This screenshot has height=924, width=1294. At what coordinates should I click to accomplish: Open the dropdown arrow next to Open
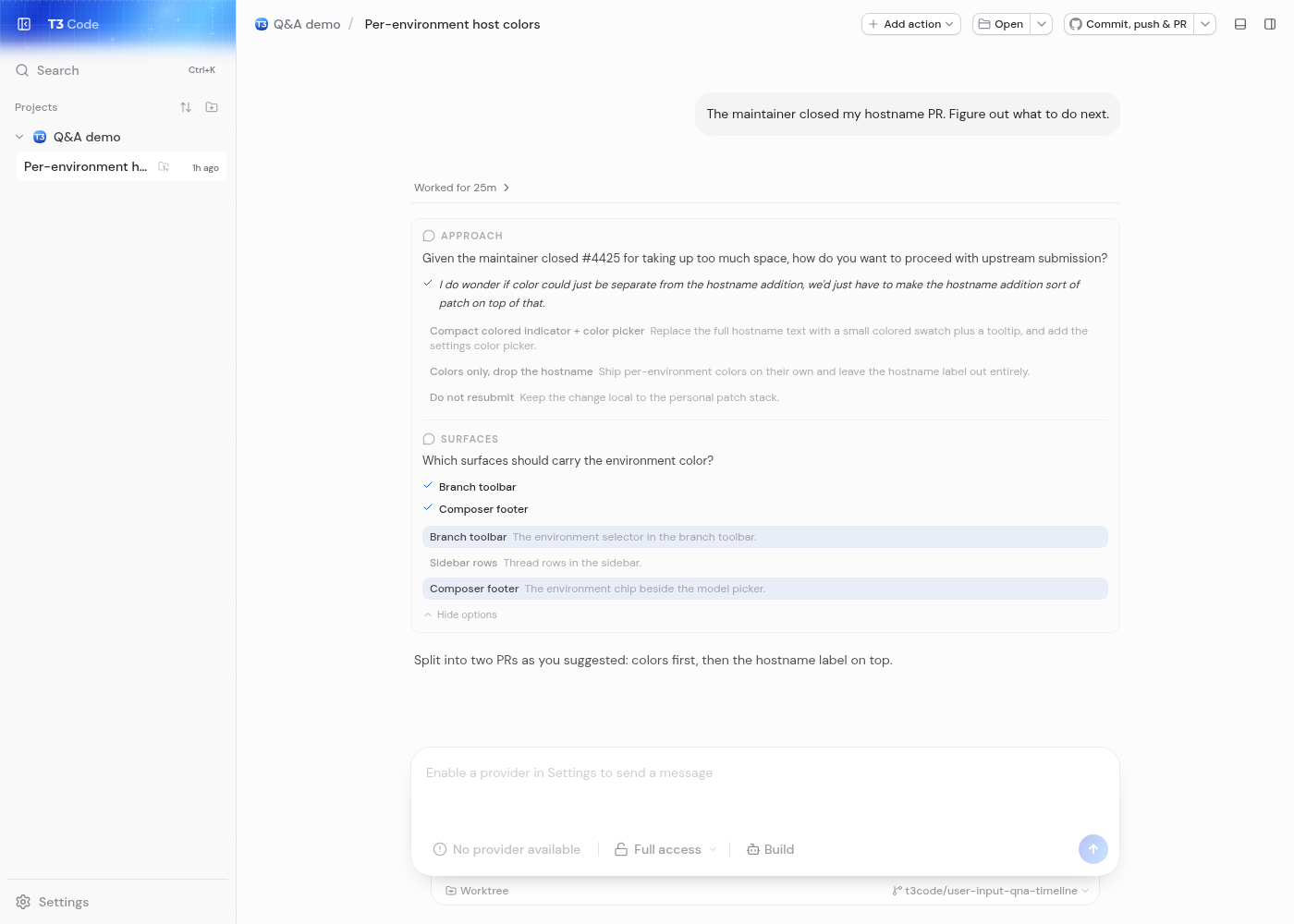1042,24
